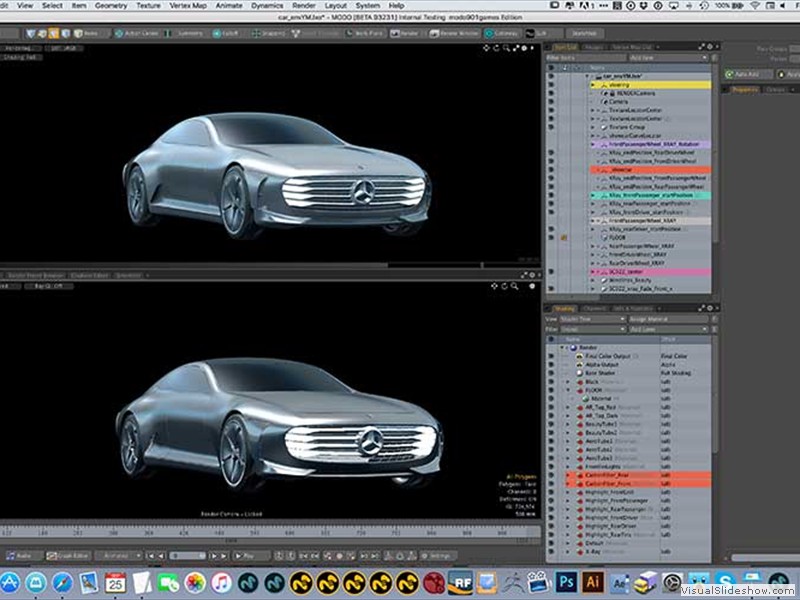This screenshot has width=800, height=600.
Task: Toggle visibility of the Default material
Action: point(551,543)
